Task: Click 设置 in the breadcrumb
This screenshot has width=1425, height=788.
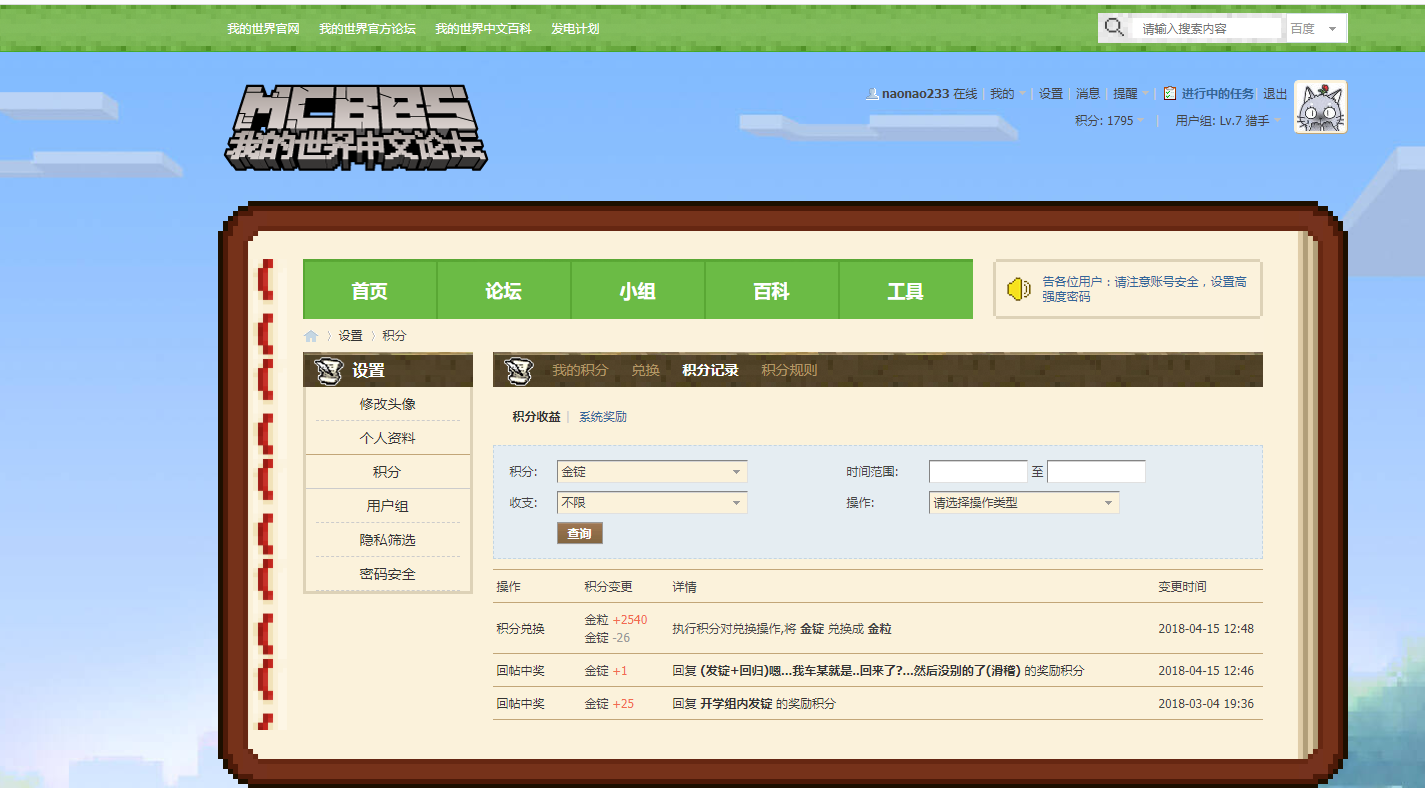Action: click(x=350, y=336)
